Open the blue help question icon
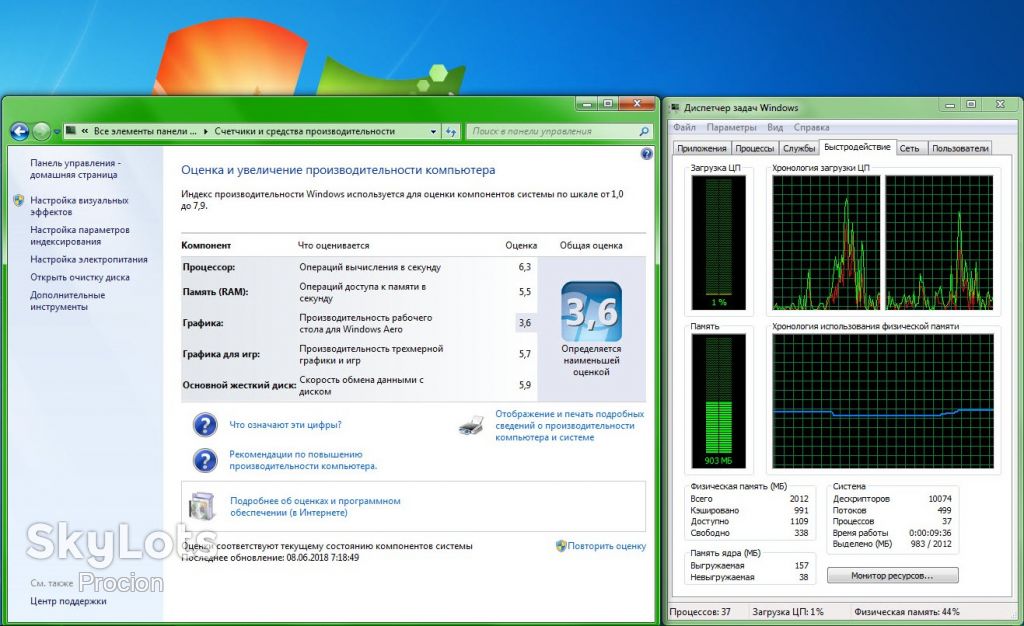Screen dimensions: 1024x626 (647, 154)
